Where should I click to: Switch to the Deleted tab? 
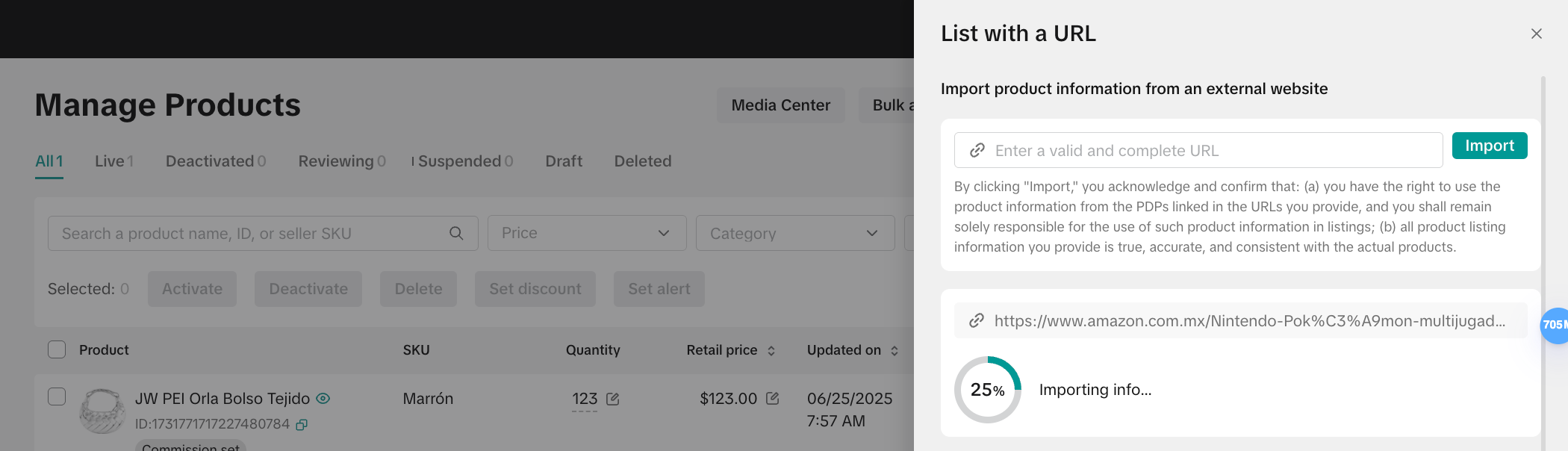click(x=643, y=161)
